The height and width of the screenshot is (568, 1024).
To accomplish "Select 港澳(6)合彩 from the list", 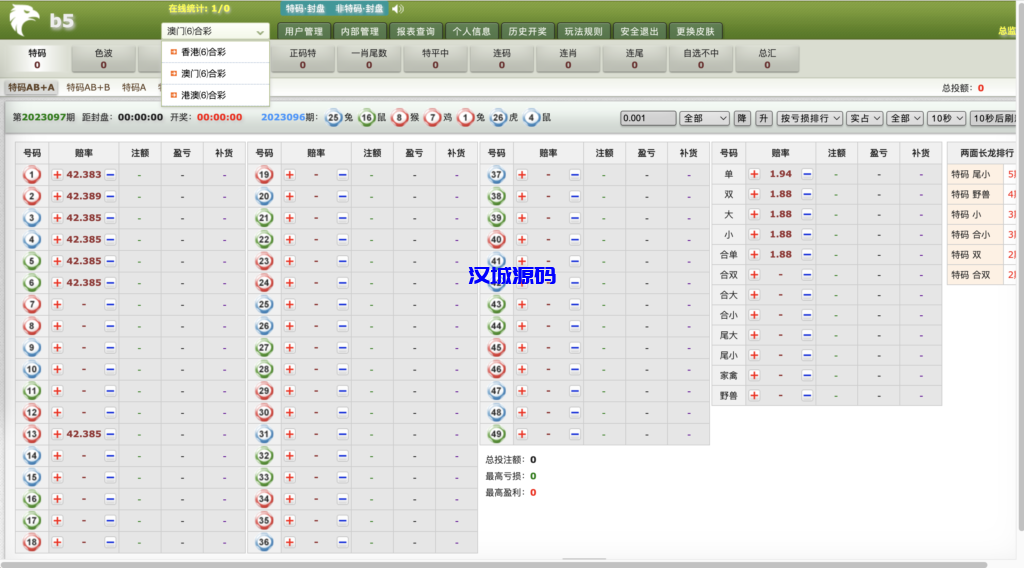I will coord(216,95).
